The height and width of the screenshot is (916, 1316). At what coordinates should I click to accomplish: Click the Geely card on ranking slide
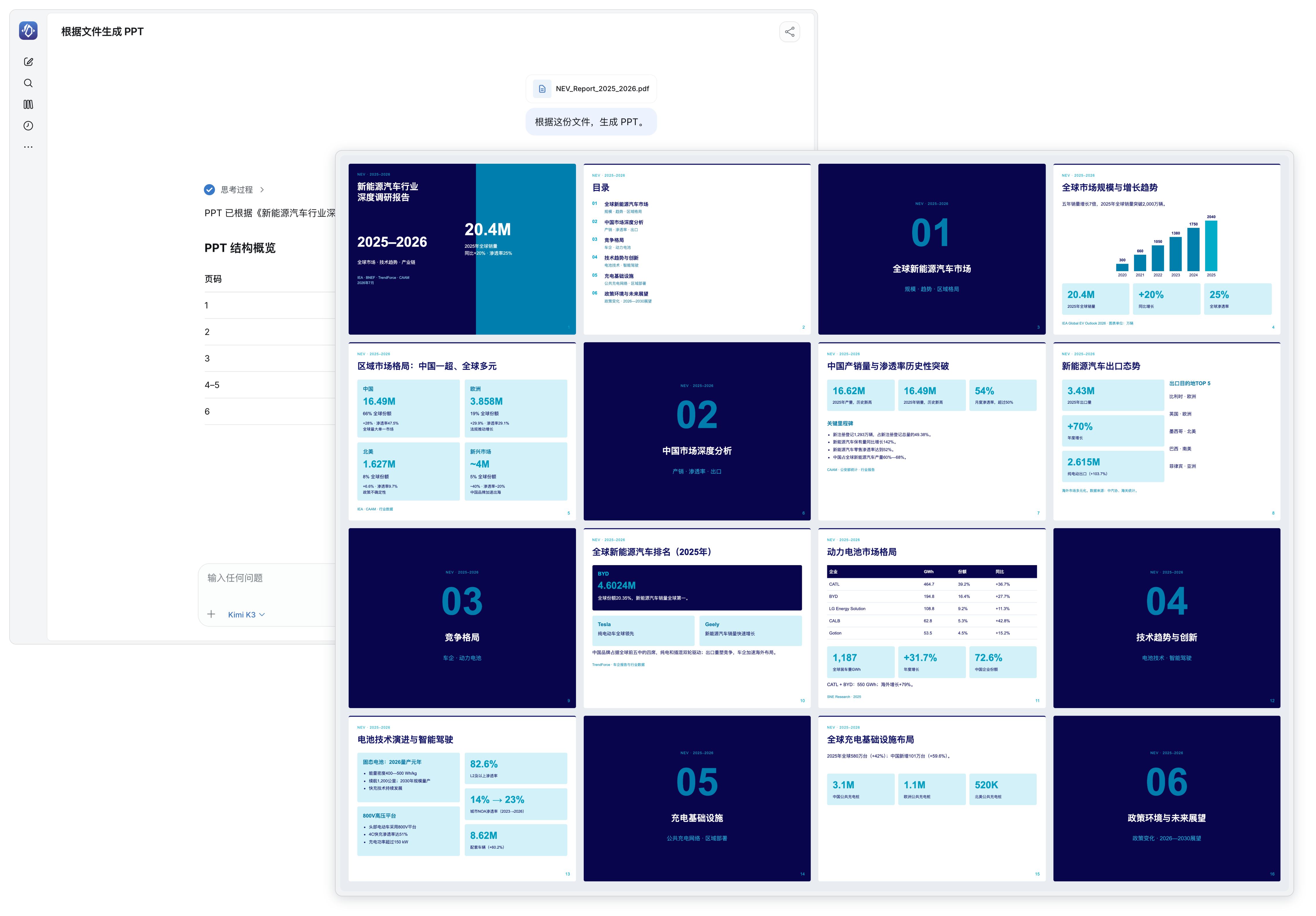pos(750,631)
